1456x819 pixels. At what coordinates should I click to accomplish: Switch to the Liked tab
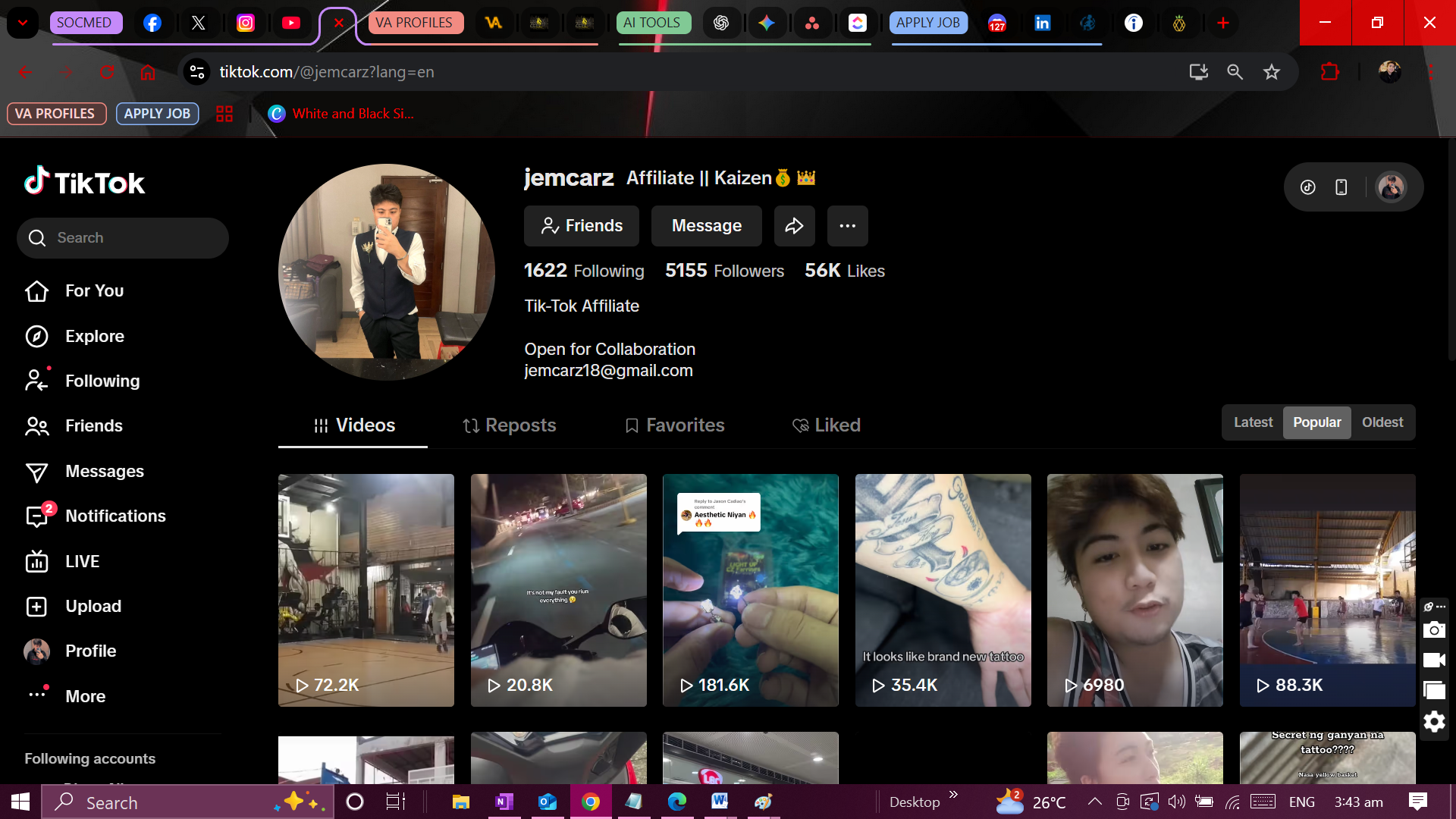(x=826, y=425)
